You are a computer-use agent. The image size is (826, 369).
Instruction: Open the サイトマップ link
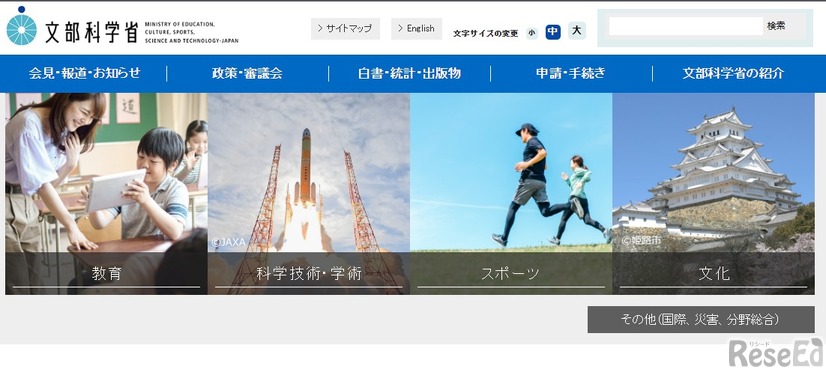[345, 28]
